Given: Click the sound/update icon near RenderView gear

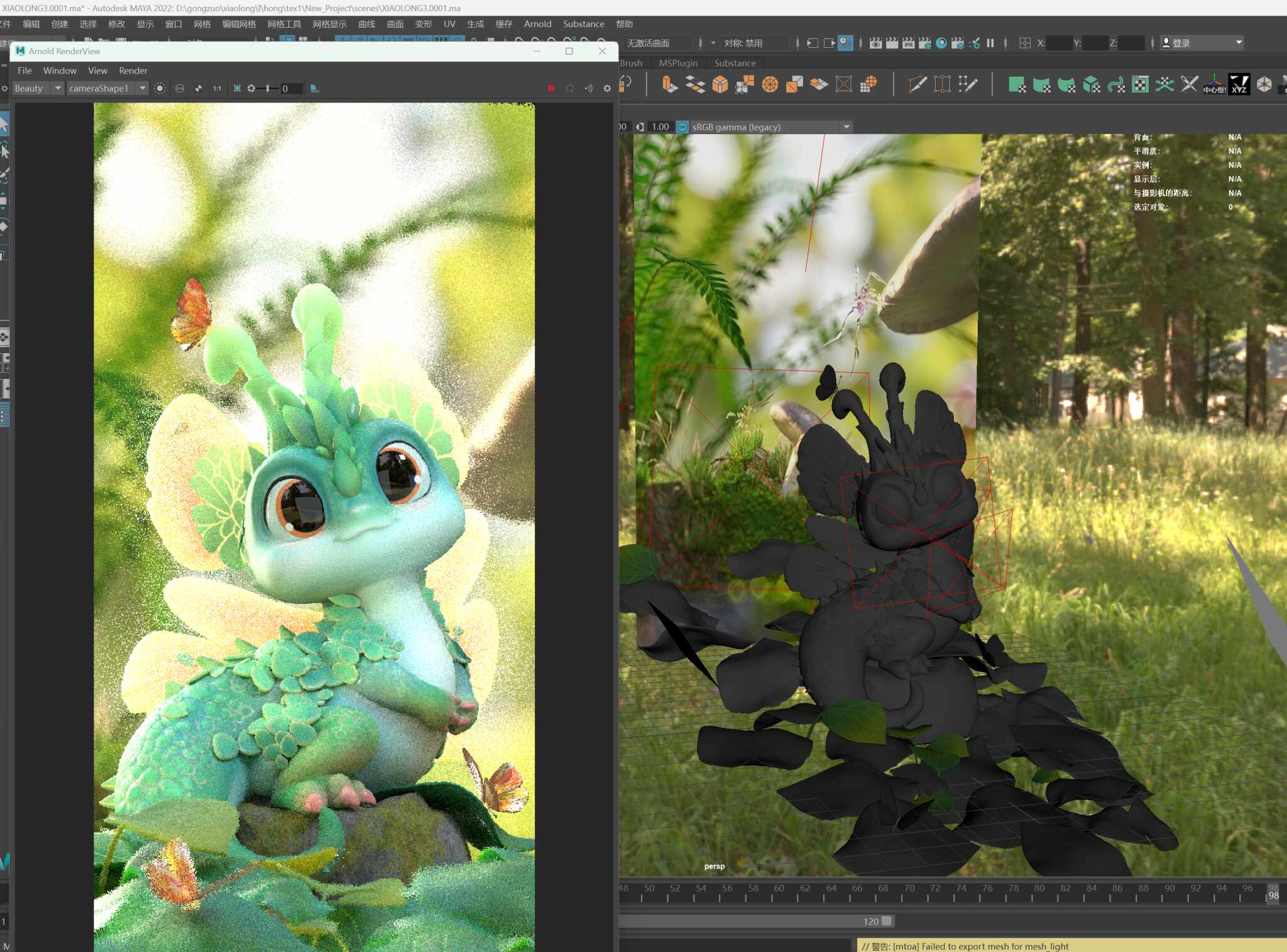Looking at the screenshot, I should coord(588,89).
